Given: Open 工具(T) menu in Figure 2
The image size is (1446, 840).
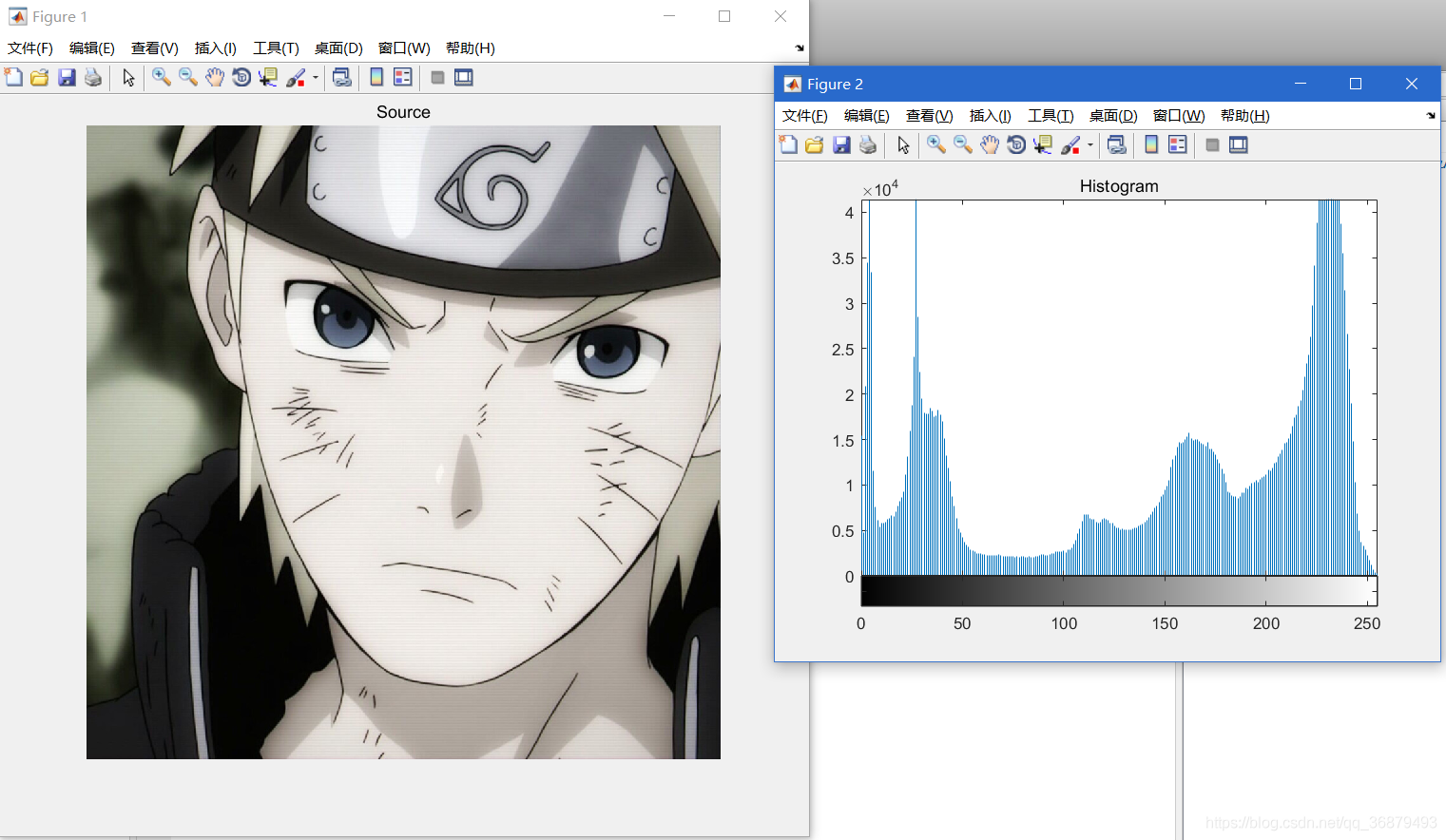Looking at the screenshot, I should pos(1051,116).
